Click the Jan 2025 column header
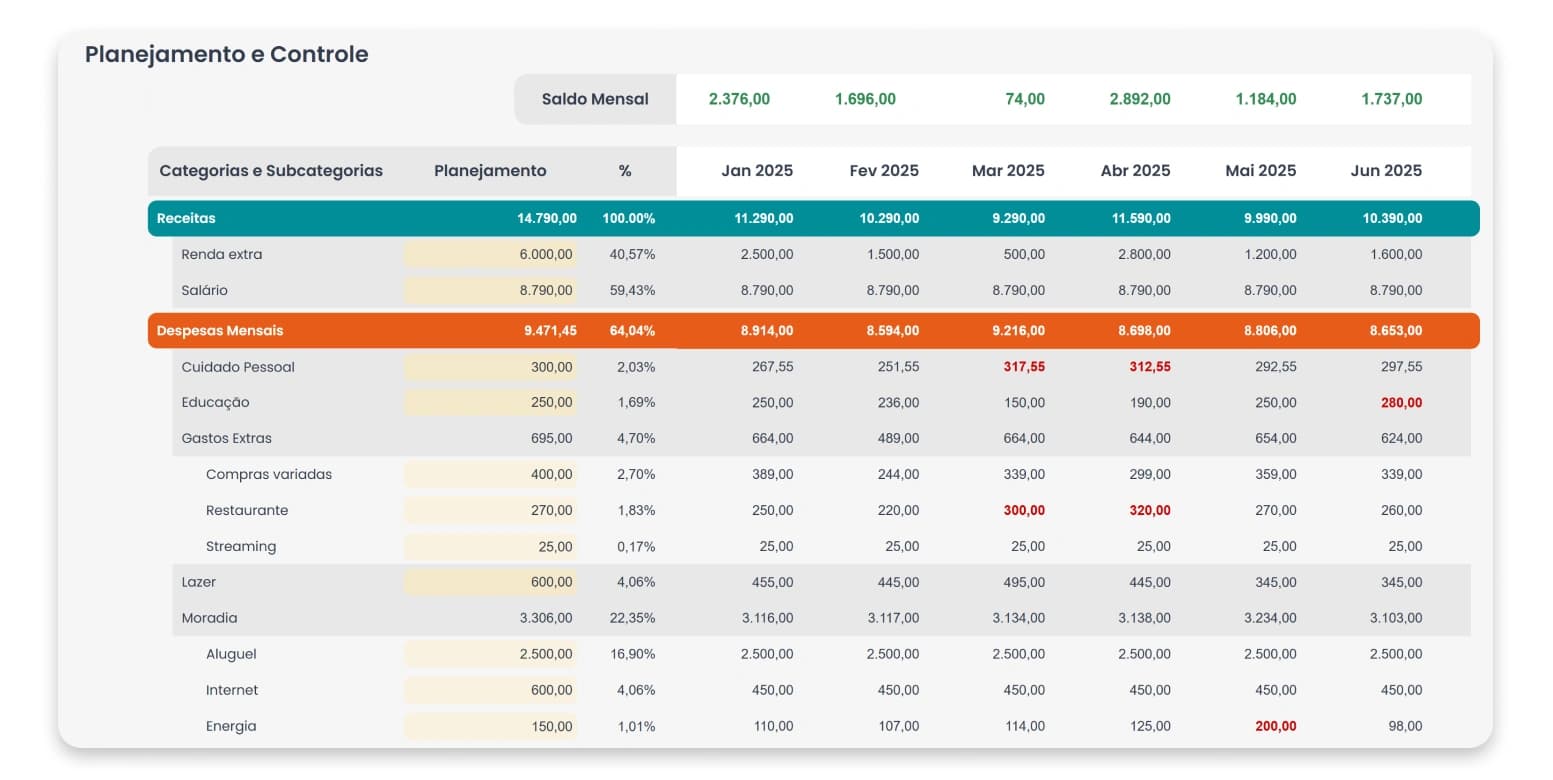Screen dimensions: 1553x780 (757, 171)
